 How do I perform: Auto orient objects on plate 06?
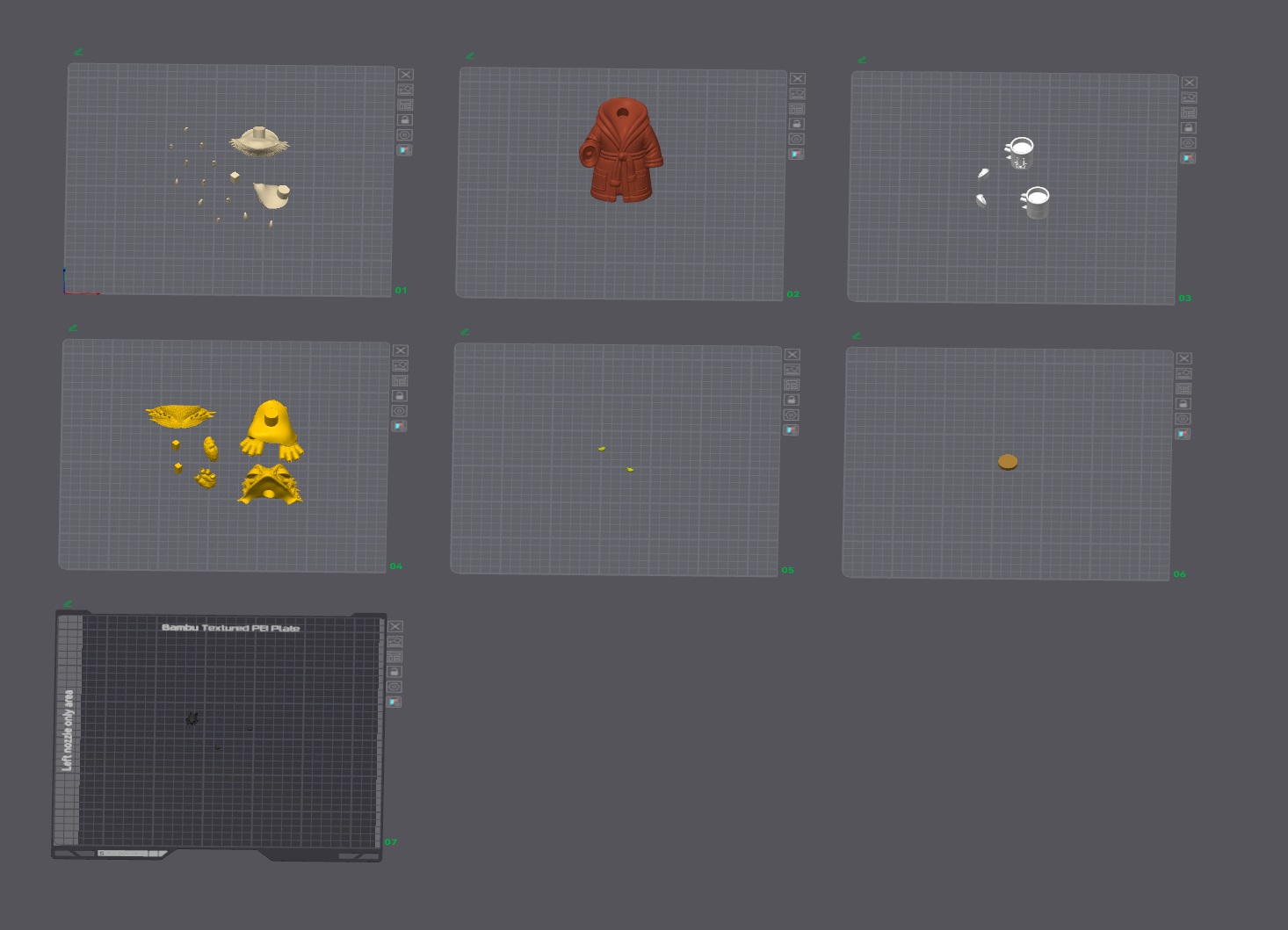(1183, 373)
